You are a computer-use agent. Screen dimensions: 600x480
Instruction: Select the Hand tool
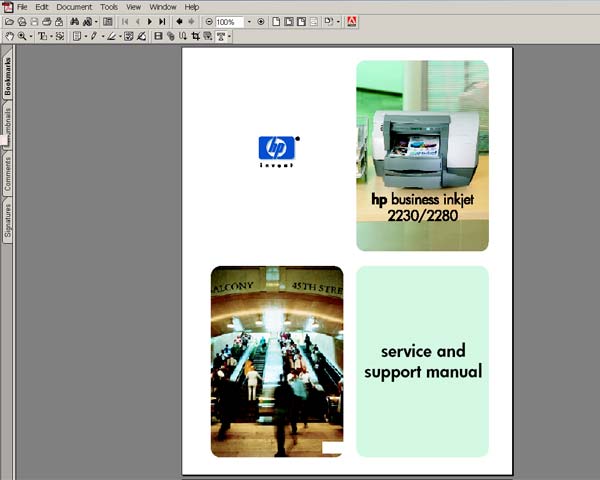[x=9, y=36]
